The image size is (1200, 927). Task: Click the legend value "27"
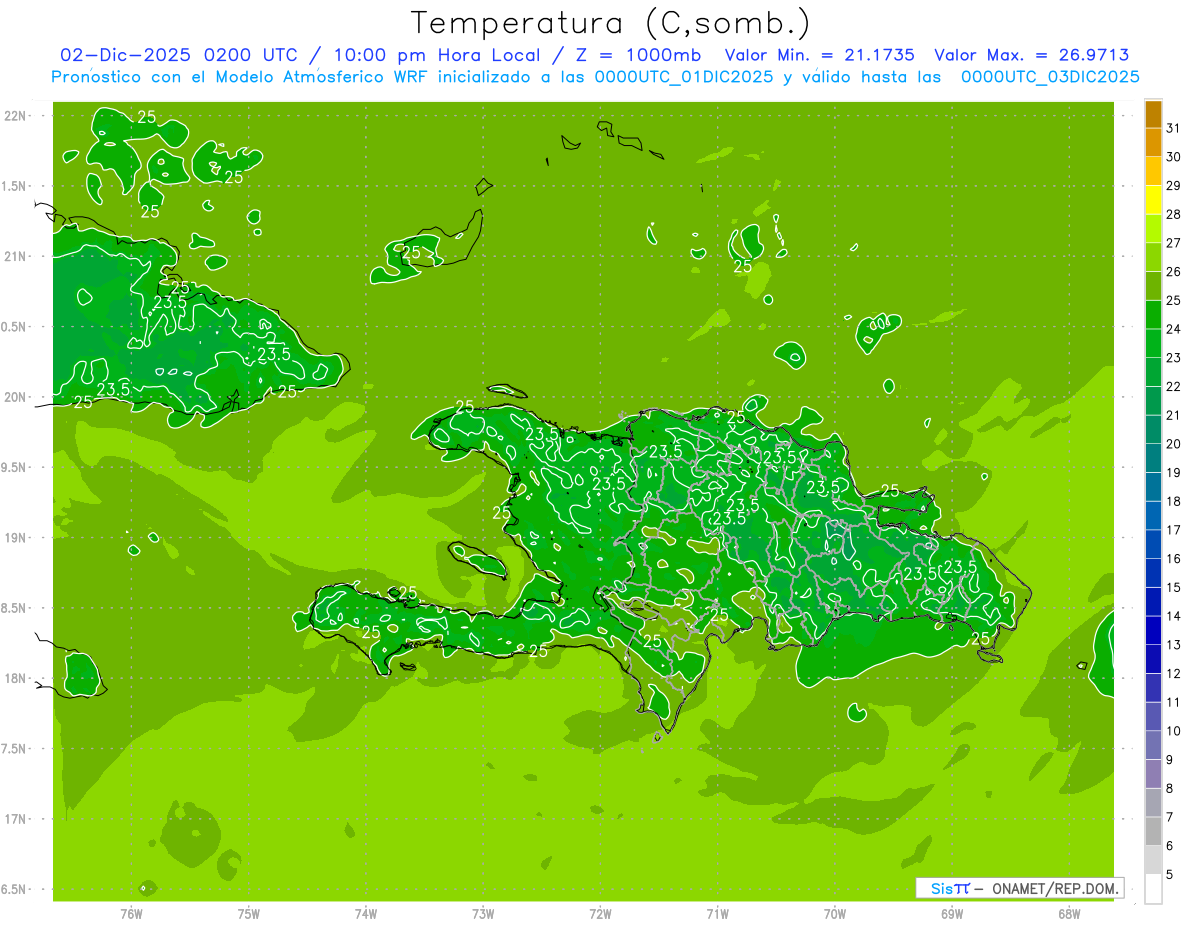(x=1173, y=243)
